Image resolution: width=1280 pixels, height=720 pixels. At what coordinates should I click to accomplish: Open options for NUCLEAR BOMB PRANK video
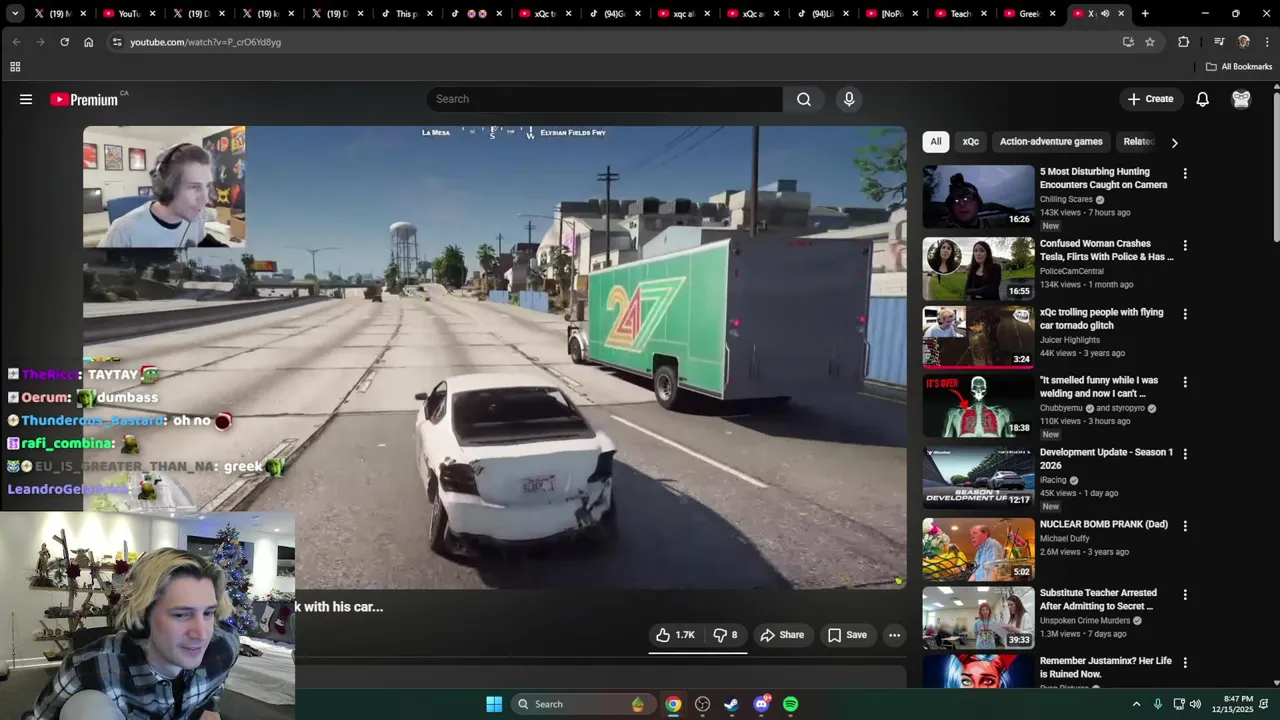click(1185, 525)
